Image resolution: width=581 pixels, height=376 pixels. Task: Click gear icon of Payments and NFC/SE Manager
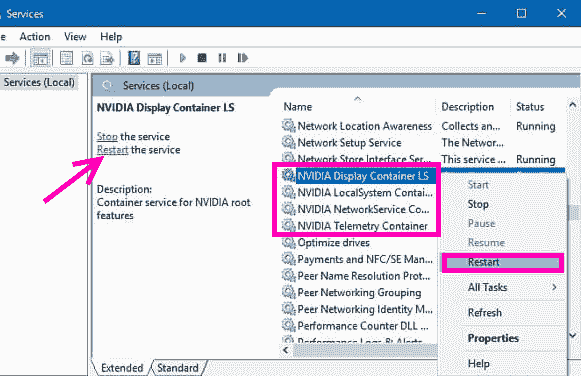[288, 259]
